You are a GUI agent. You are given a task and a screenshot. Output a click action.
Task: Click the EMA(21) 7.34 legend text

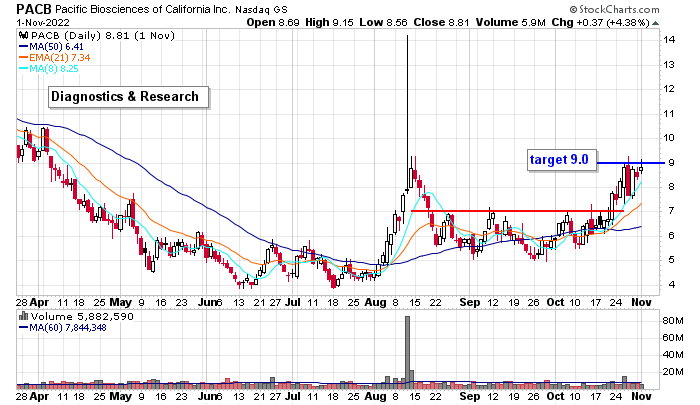pyautogui.click(x=60, y=58)
